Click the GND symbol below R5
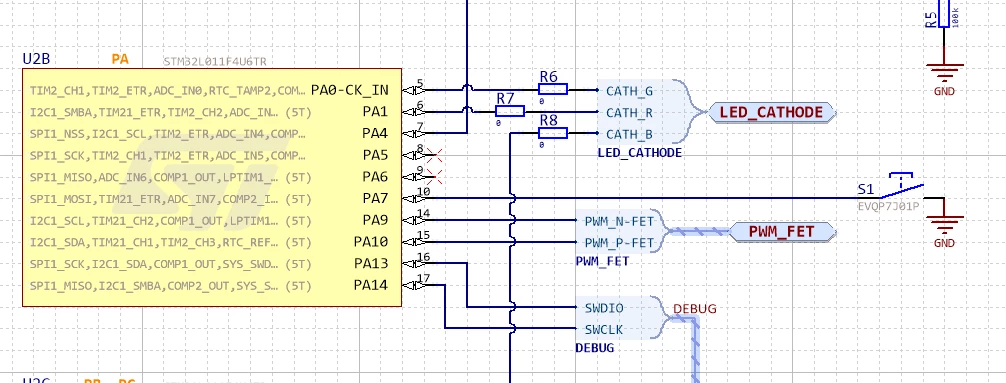This screenshot has width=1006, height=383. click(x=944, y=72)
